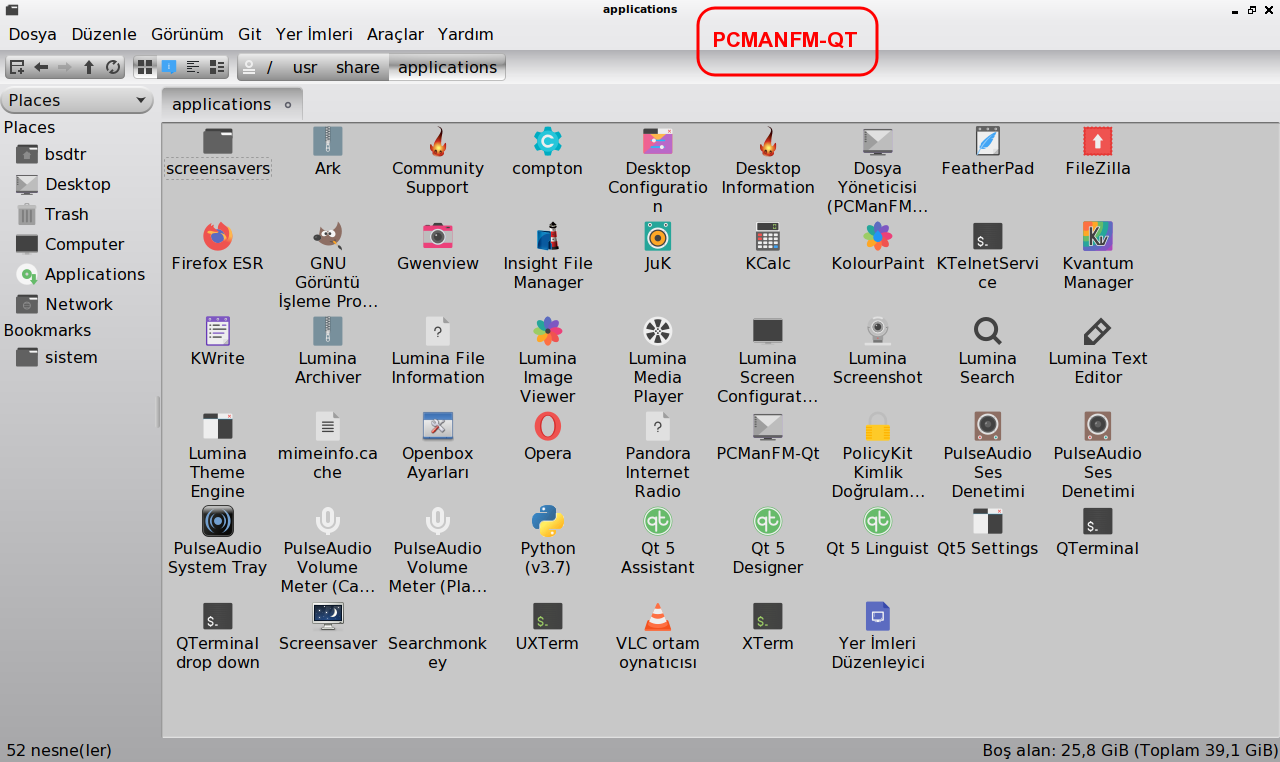Select the GIMP (GNU Görüntü İşleme) icon
The width and height of the screenshot is (1280, 762).
tap(327, 236)
